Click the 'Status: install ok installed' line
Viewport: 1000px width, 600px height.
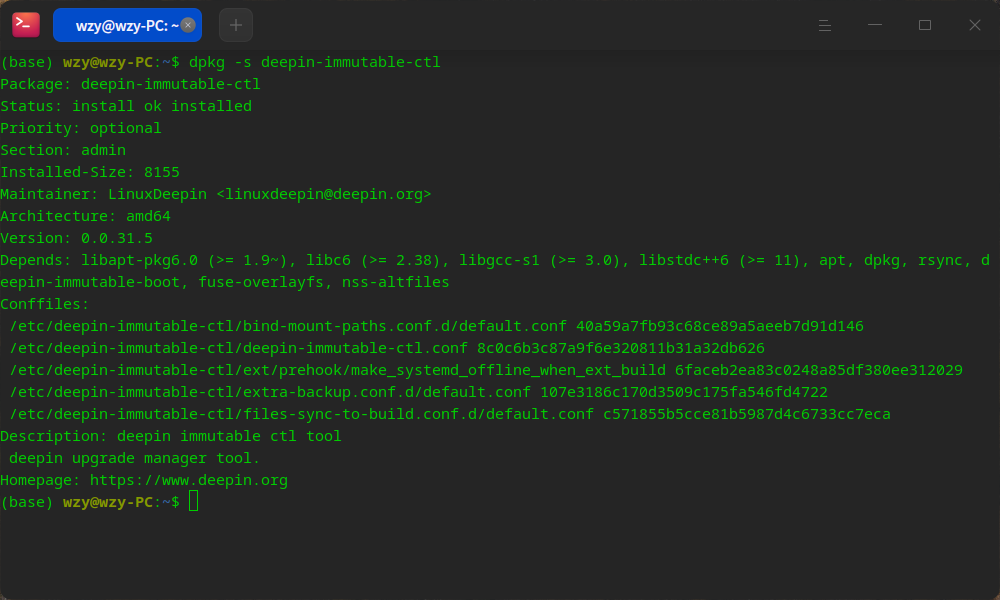coord(126,106)
